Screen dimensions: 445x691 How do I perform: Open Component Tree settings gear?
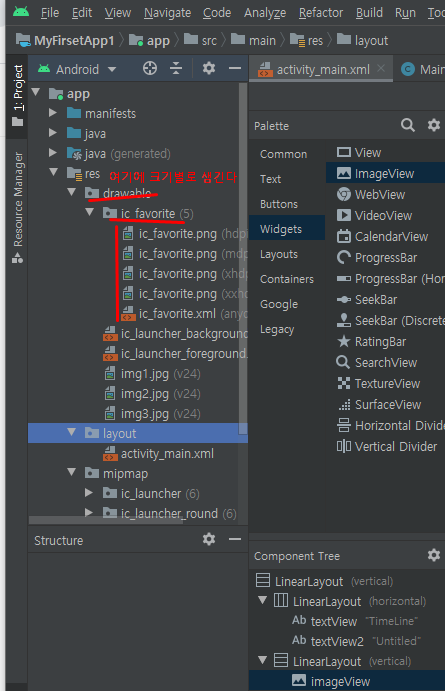point(434,555)
